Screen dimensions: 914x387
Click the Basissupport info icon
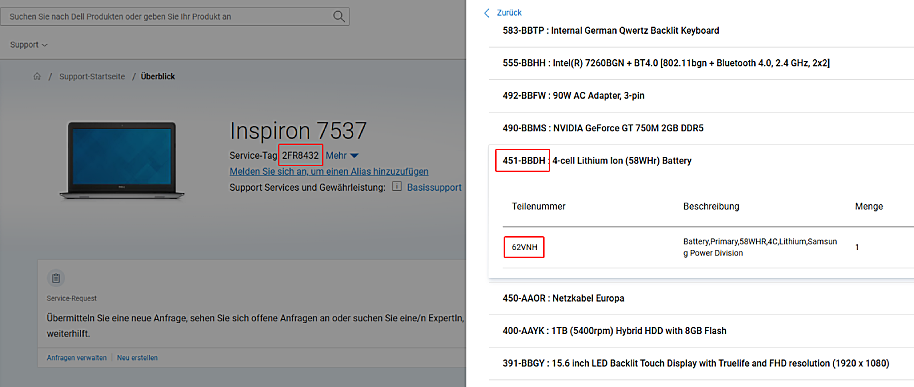396,187
